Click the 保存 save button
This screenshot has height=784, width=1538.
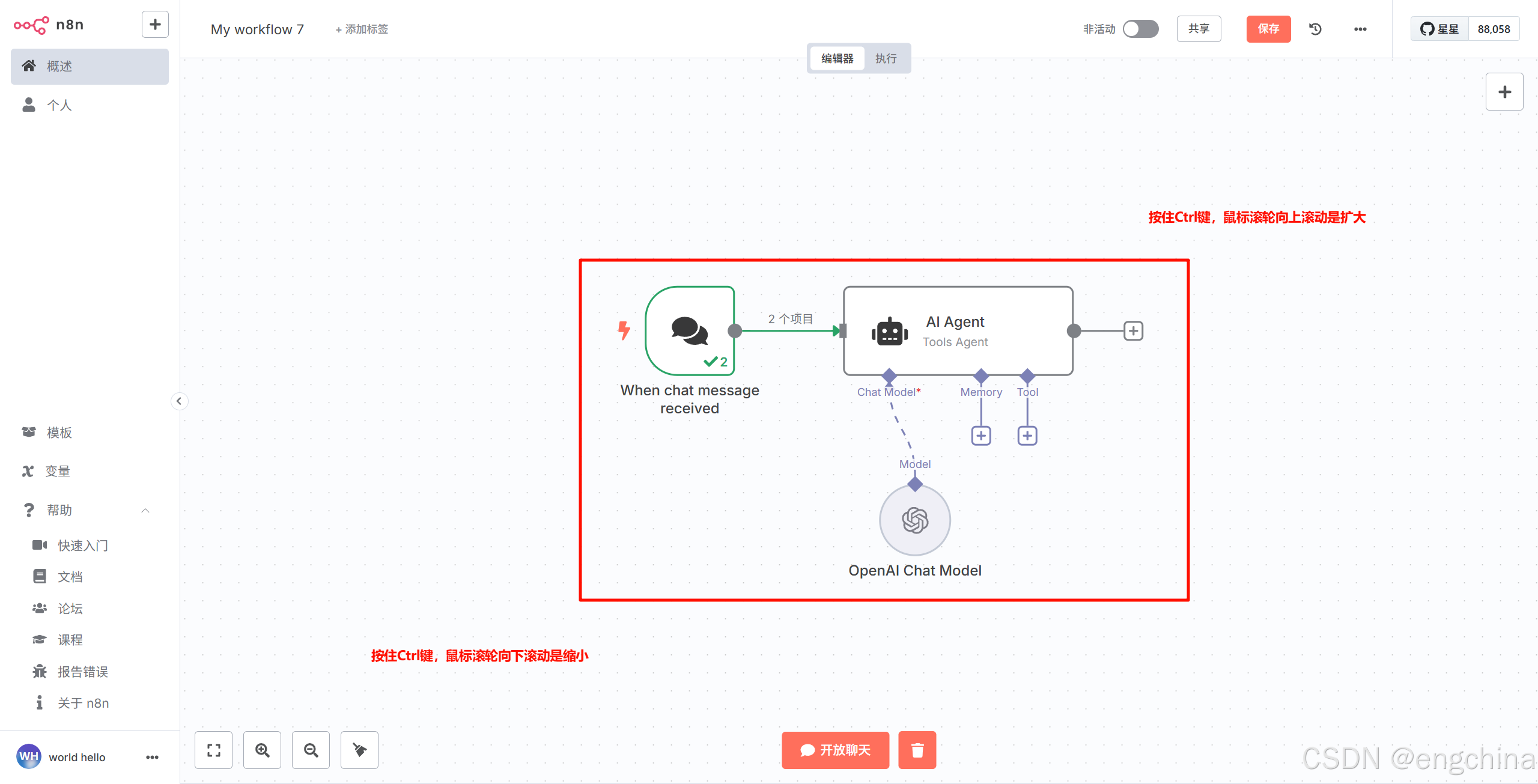point(1268,29)
